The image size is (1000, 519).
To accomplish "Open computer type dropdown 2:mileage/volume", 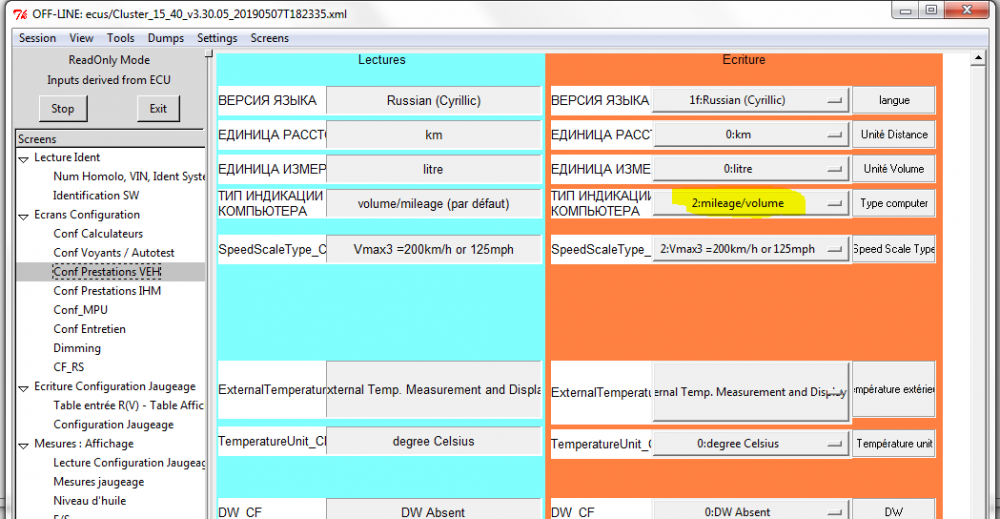I will 751,203.
